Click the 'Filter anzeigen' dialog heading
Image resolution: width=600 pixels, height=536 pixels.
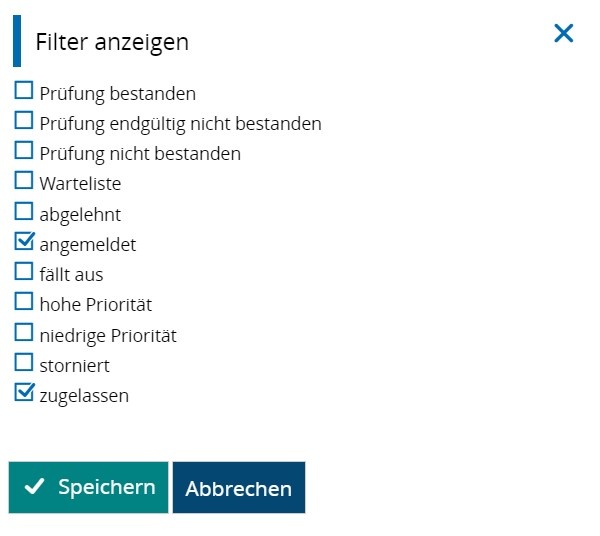(112, 42)
